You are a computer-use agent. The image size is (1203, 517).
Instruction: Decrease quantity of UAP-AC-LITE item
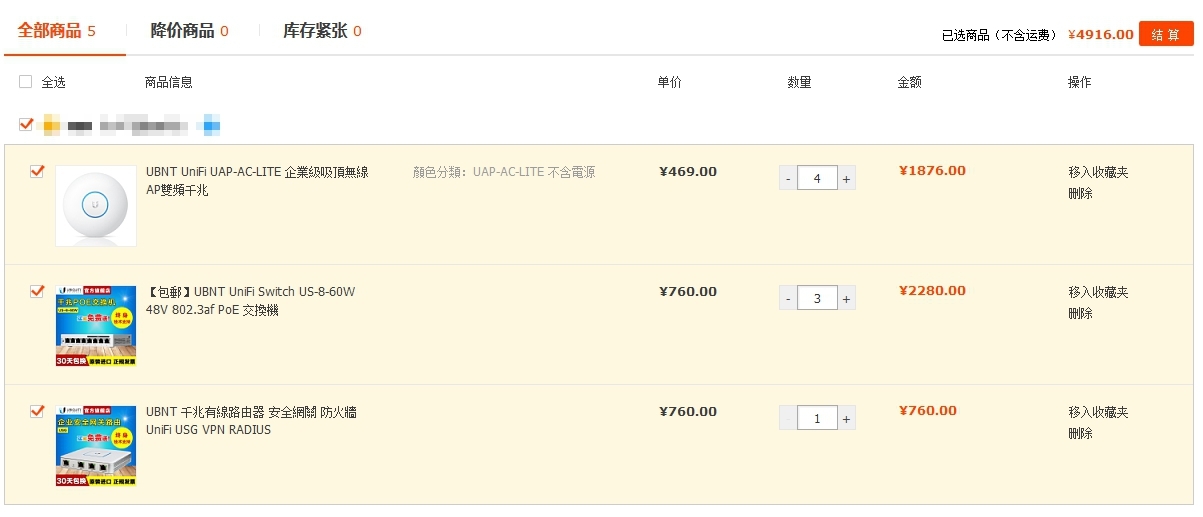point(788,178)
